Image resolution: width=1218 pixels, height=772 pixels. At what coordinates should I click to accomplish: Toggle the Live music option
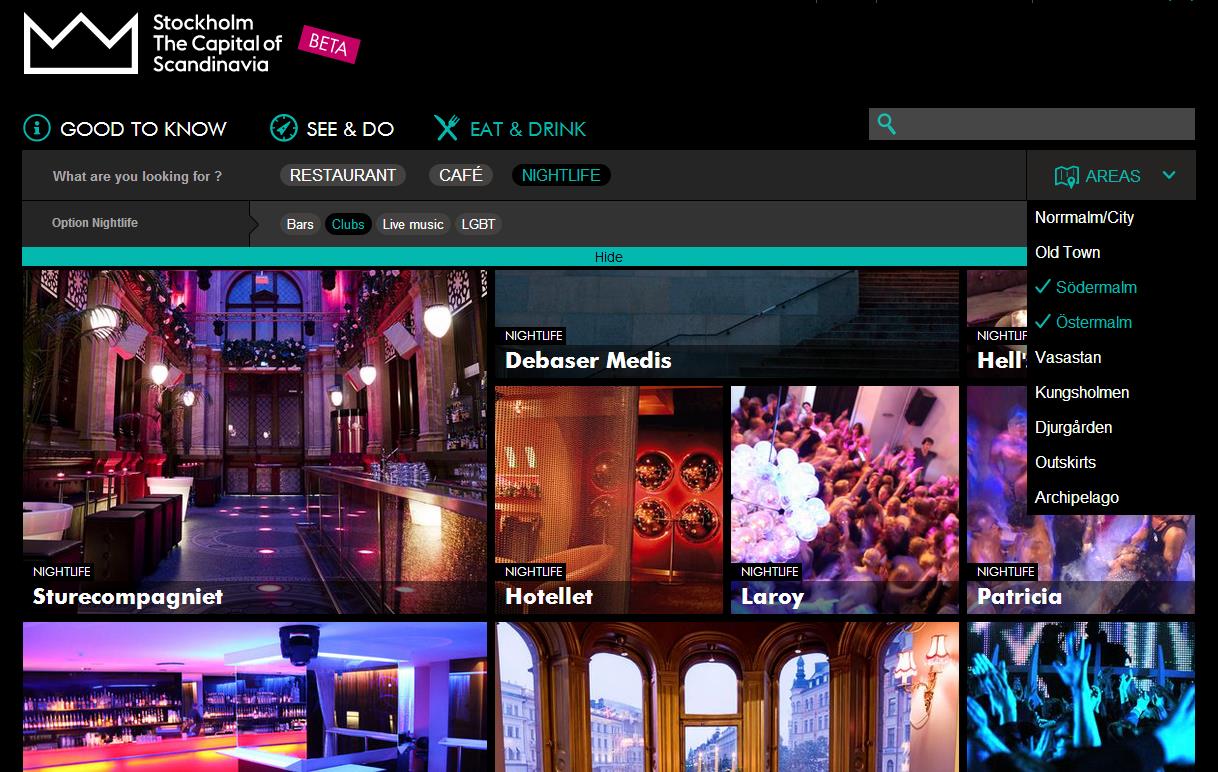pos(413,224)
